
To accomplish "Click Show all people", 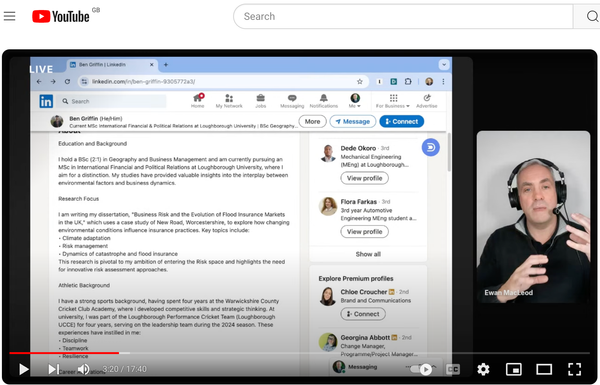I will coord(368,254).
